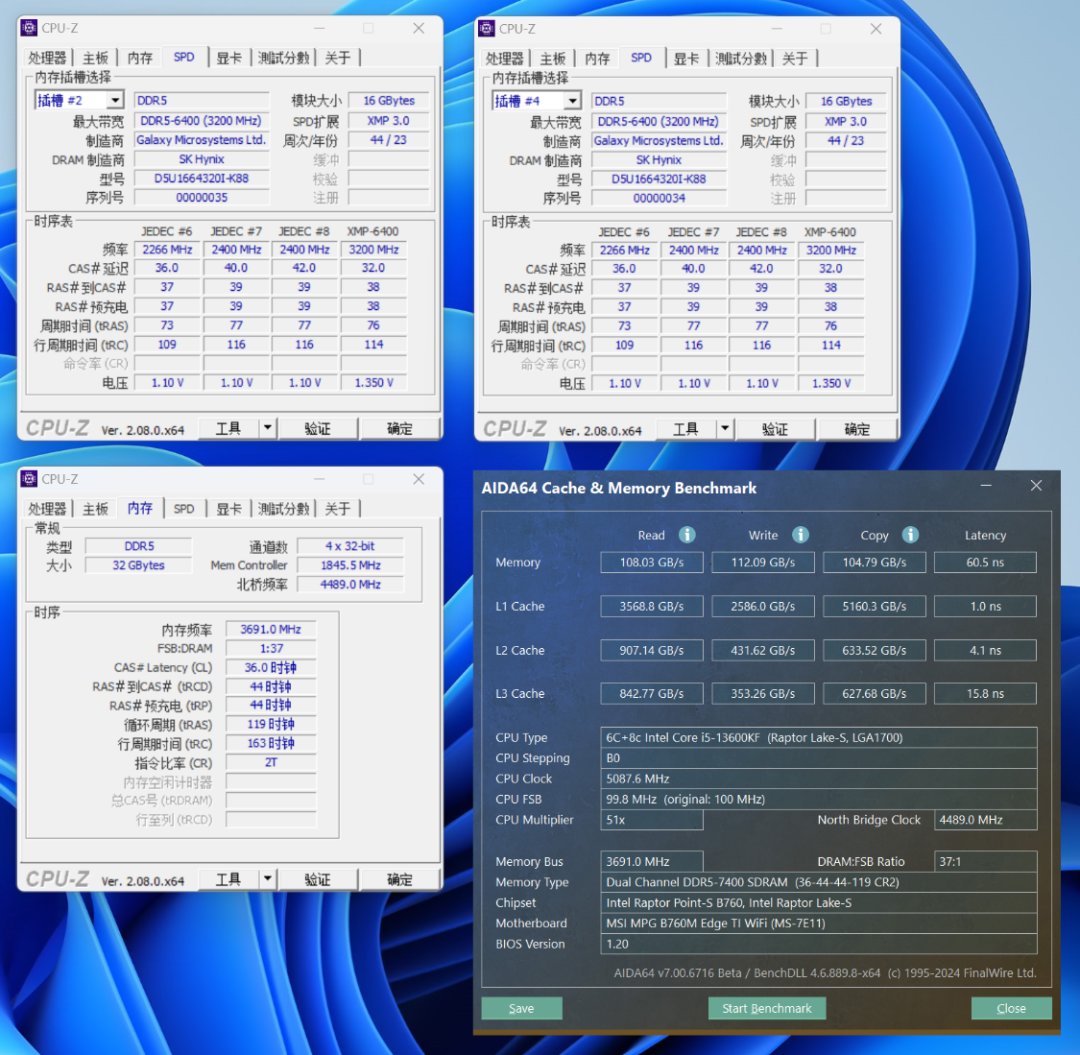Switch to 主板 tab in top-left CPU-Z
Viewport: 1080px width, 1055px height.
point(95,58)
